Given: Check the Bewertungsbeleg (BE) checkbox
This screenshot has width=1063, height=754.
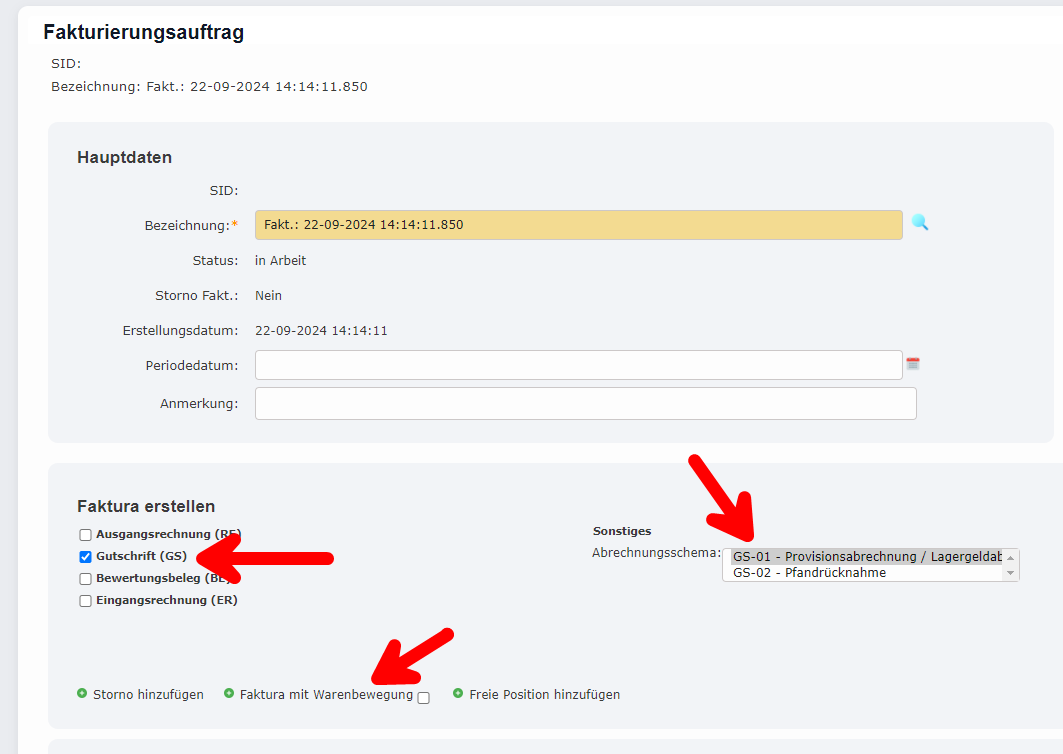Looking at the screenshot, I should tap(85, 578).
